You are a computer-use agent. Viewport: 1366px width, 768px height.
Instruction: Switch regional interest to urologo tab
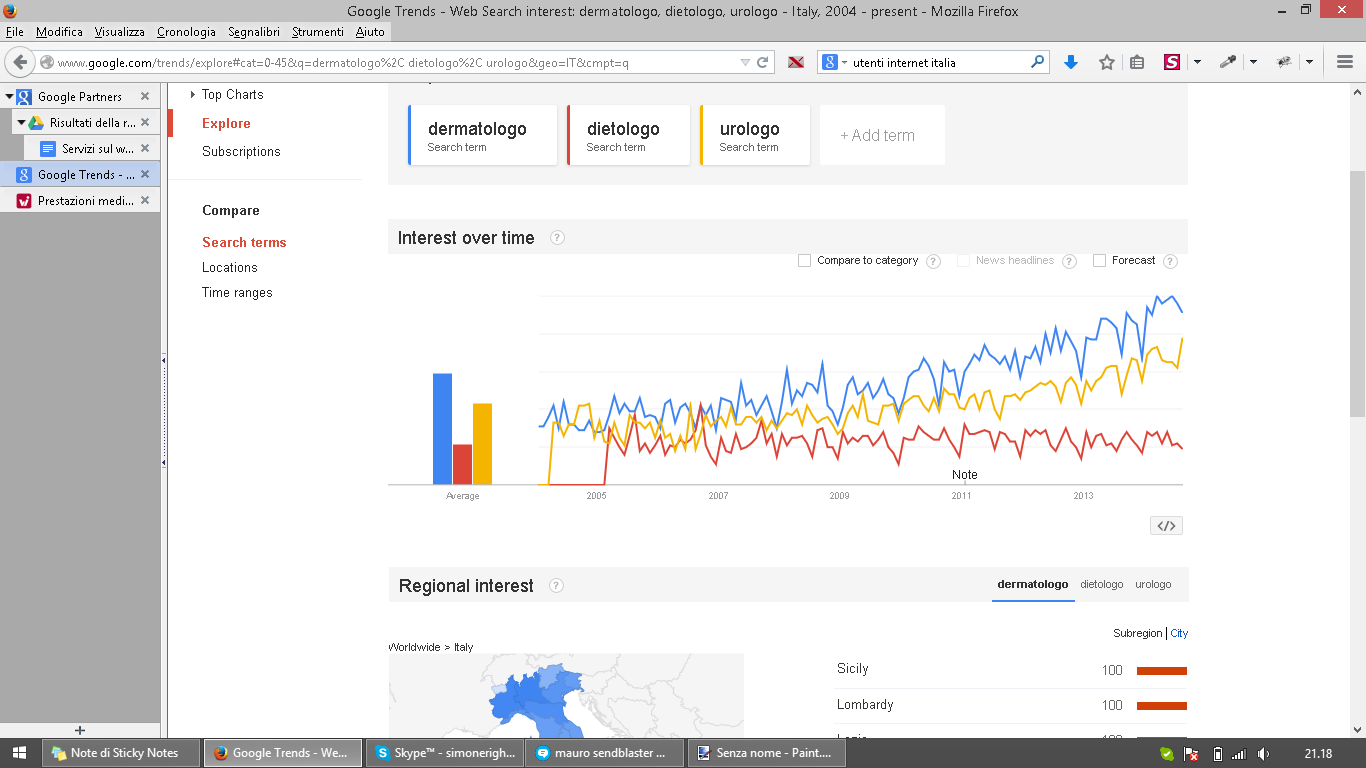click(1153, 584)
